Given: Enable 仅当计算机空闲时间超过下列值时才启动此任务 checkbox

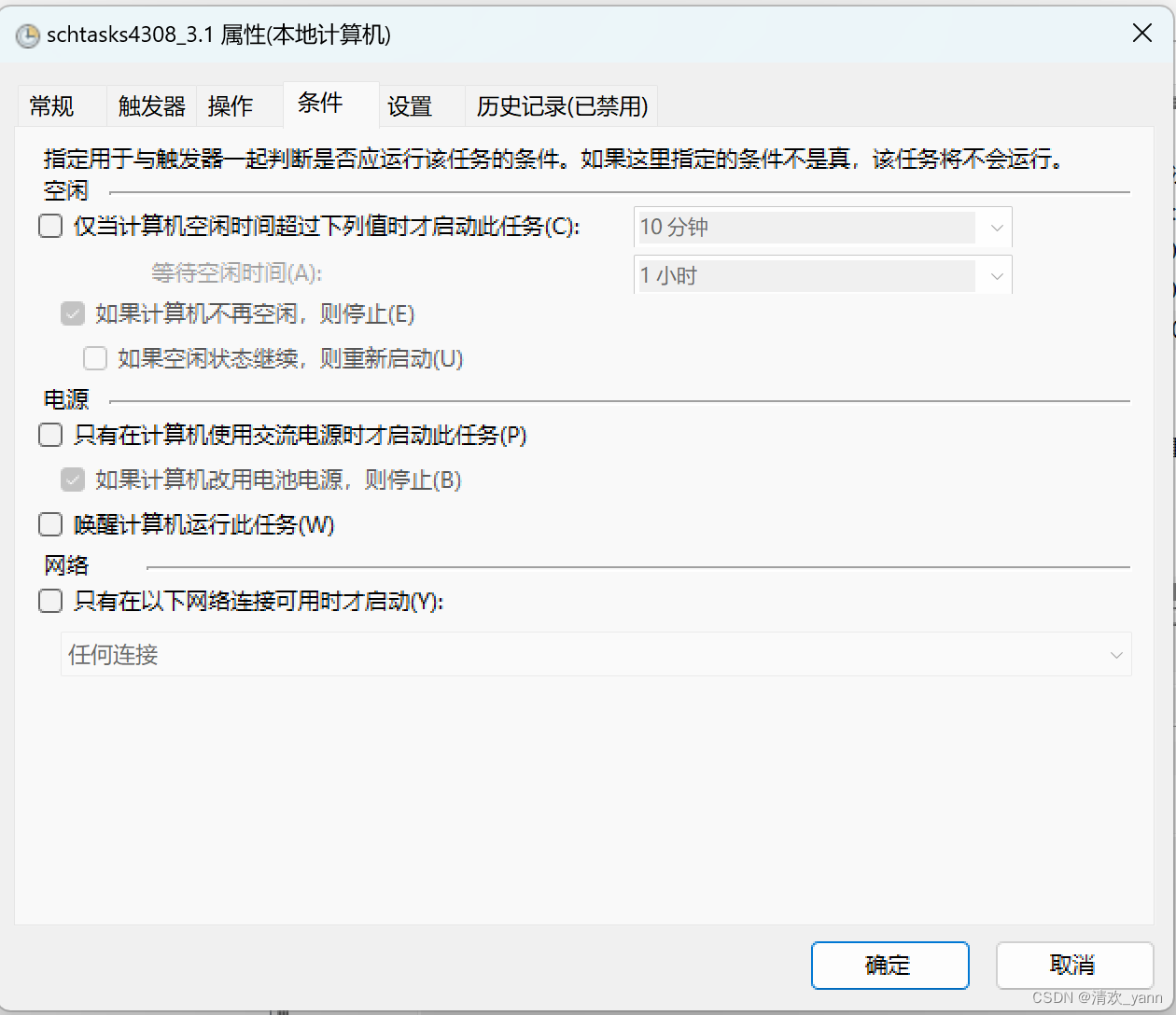Looking at the screenshot, I should click(50, 226).
